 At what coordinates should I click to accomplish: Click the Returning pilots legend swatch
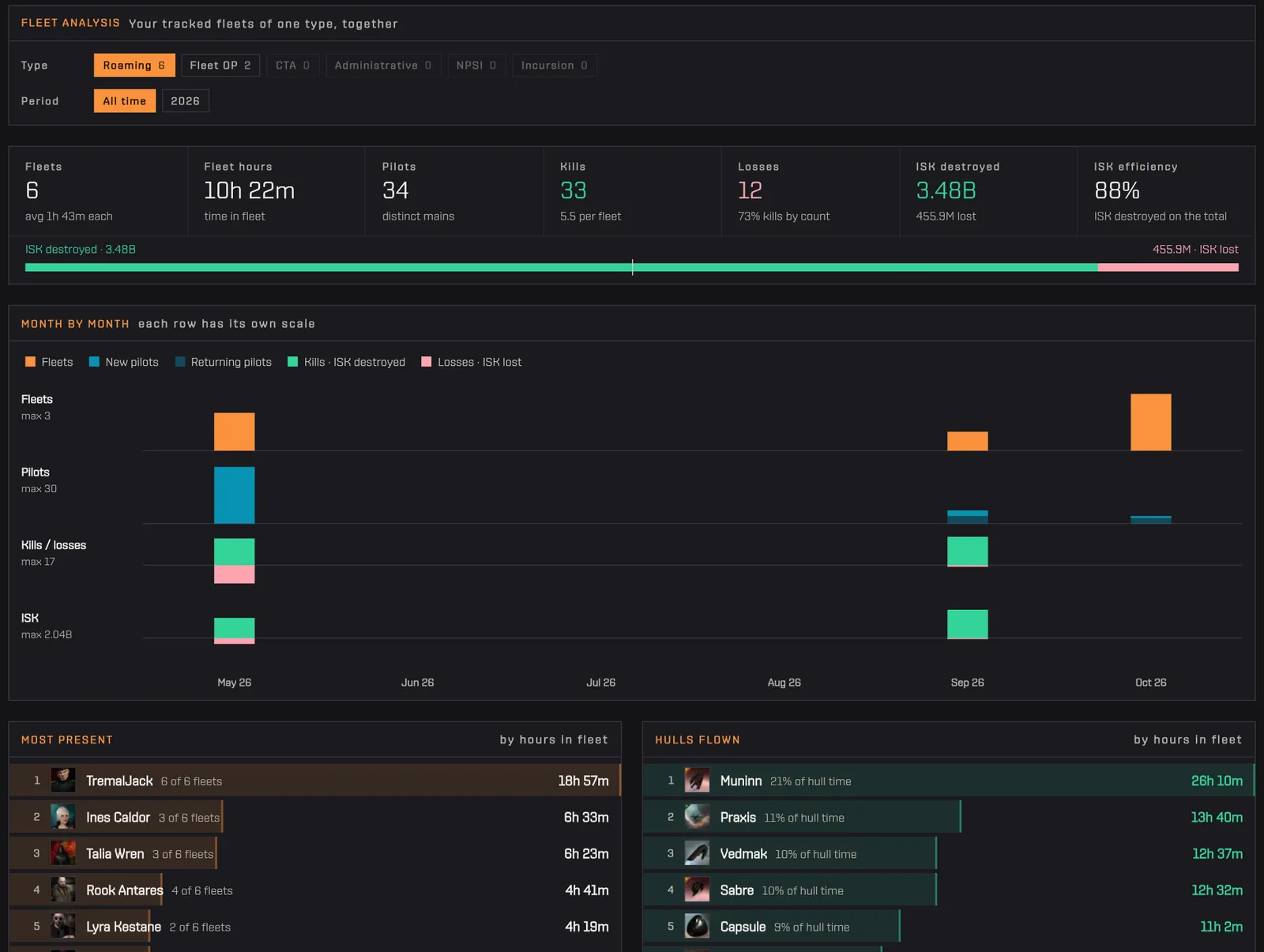(180, 362)
